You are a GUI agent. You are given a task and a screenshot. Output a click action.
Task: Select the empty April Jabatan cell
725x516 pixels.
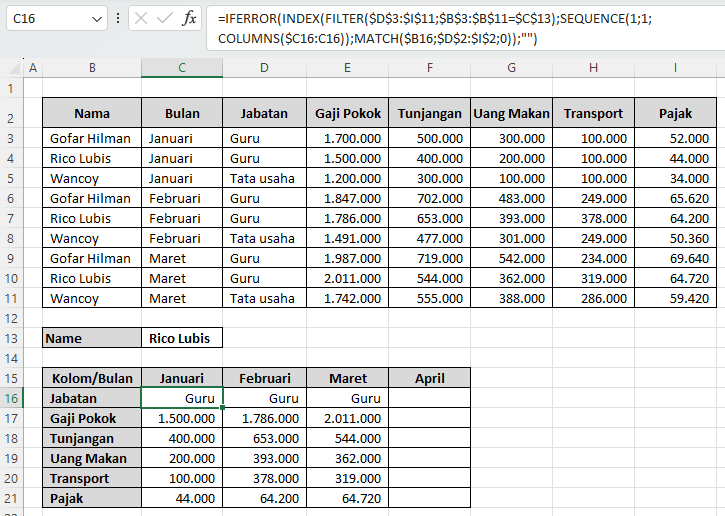(x=429, y=398)
